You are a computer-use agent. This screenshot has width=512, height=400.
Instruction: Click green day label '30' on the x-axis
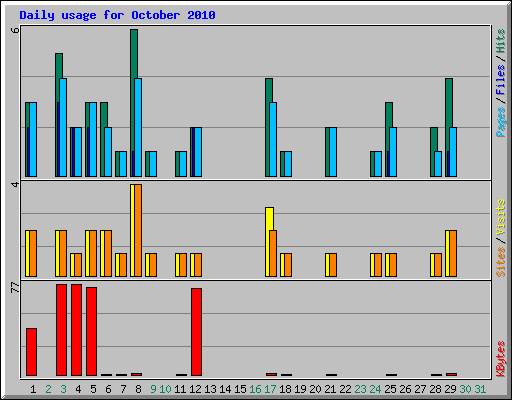(x=465, y=389)
